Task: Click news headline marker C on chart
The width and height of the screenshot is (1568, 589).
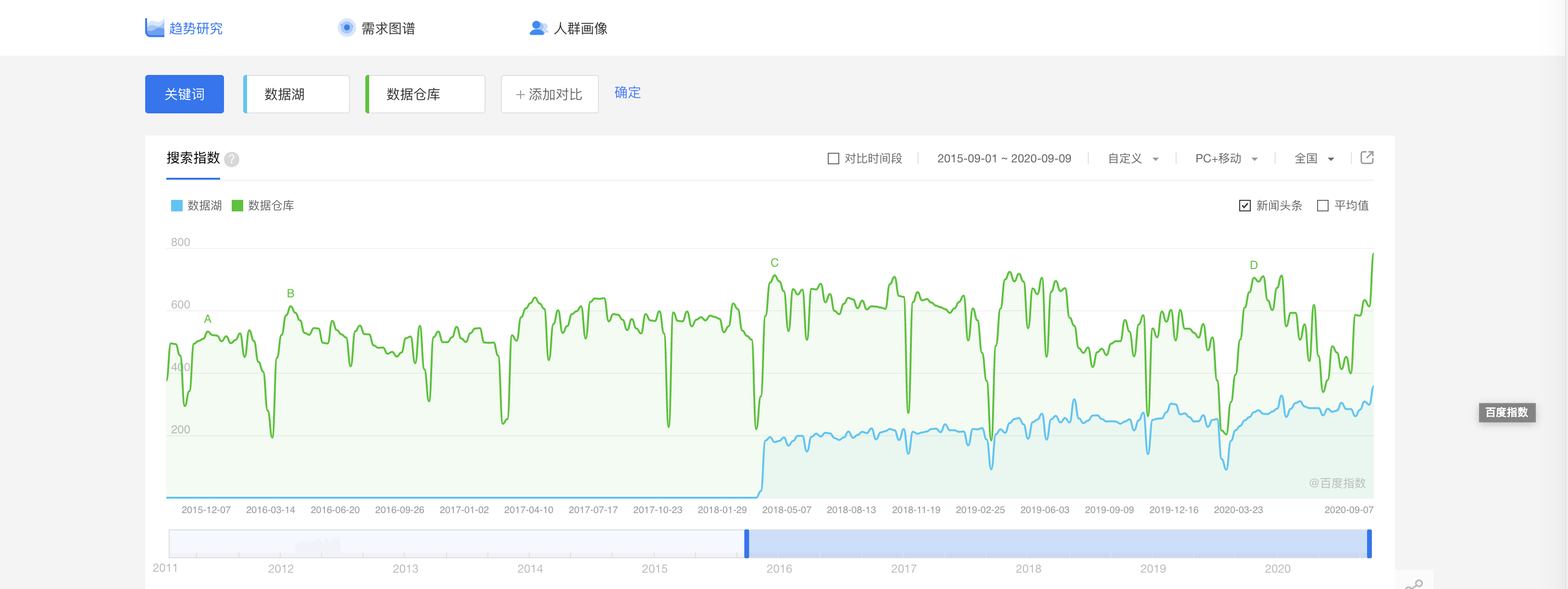Action: (x=774, y=263)
